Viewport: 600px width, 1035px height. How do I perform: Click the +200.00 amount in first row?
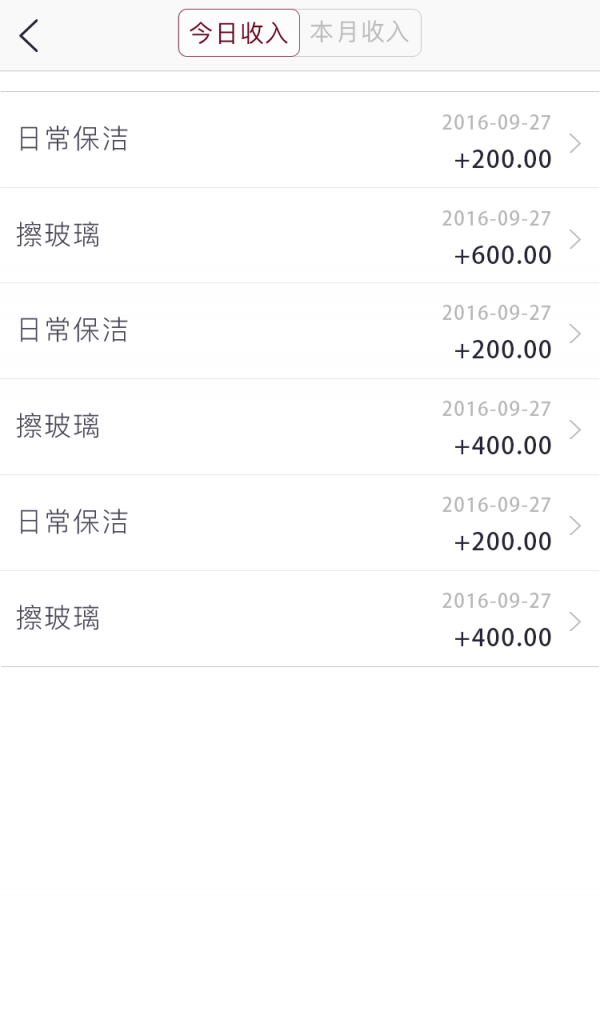pyautogui.click(x=502, y=159)
